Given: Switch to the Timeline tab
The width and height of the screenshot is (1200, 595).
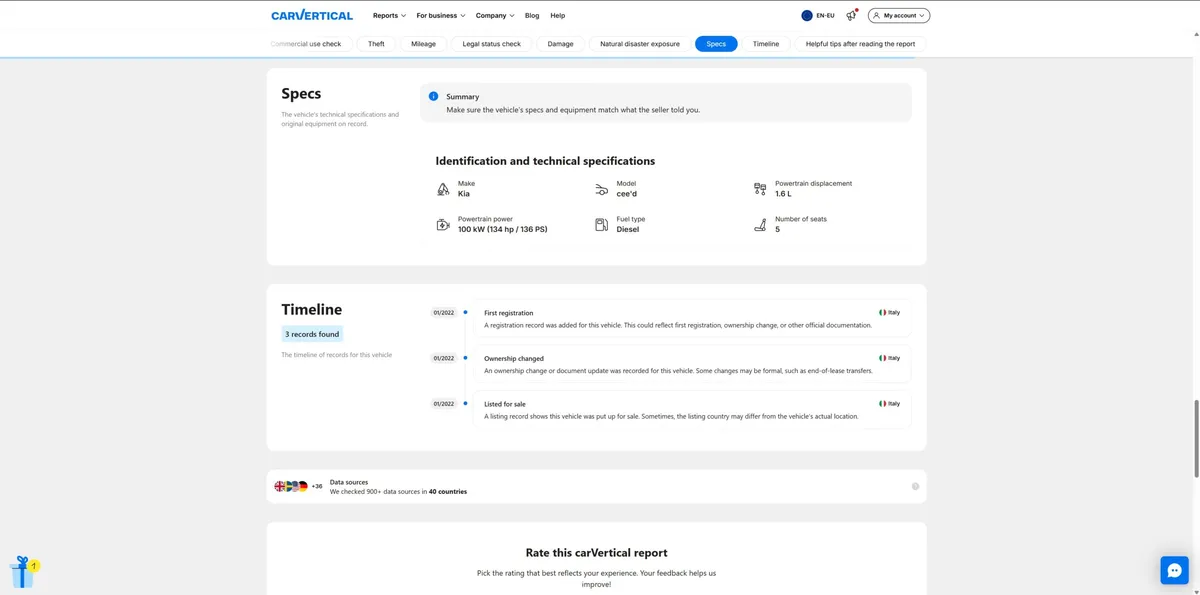Looking at the screenshot, I should 766,44.
